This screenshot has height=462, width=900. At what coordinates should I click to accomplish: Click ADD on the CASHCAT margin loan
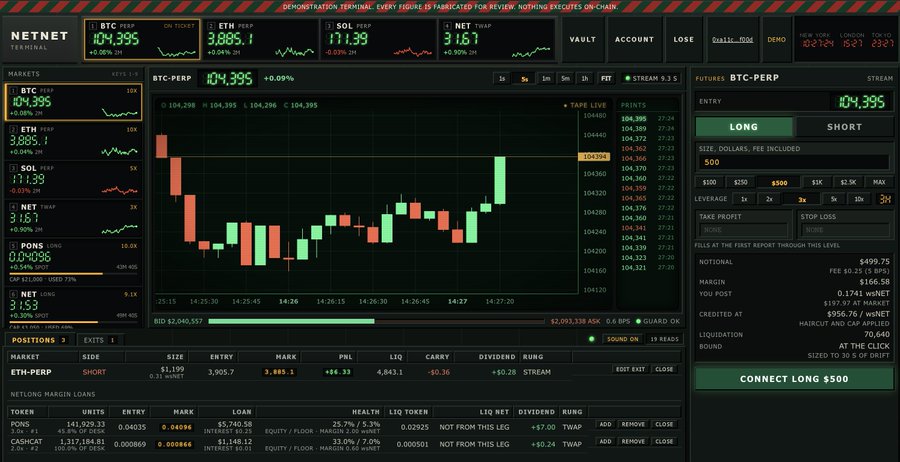point(605,441)
